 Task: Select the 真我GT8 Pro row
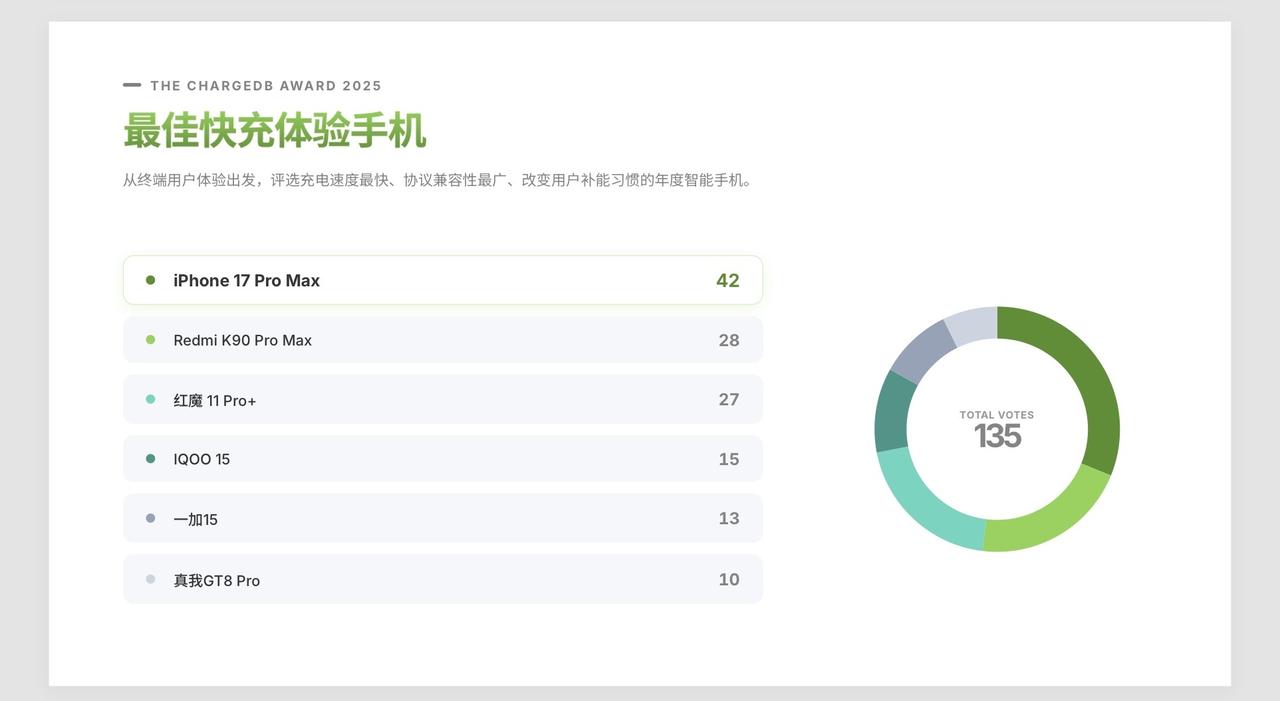point(443,579)
